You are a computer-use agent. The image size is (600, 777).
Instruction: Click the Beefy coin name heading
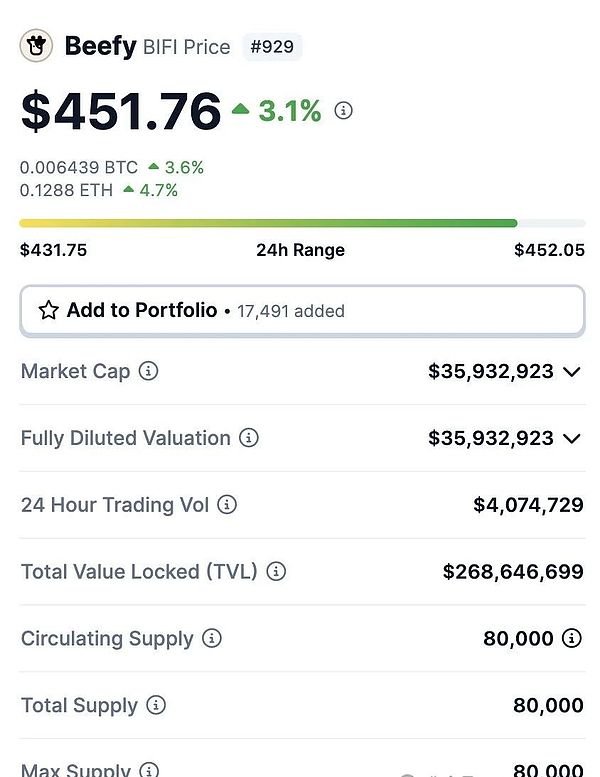click(100, 46)
